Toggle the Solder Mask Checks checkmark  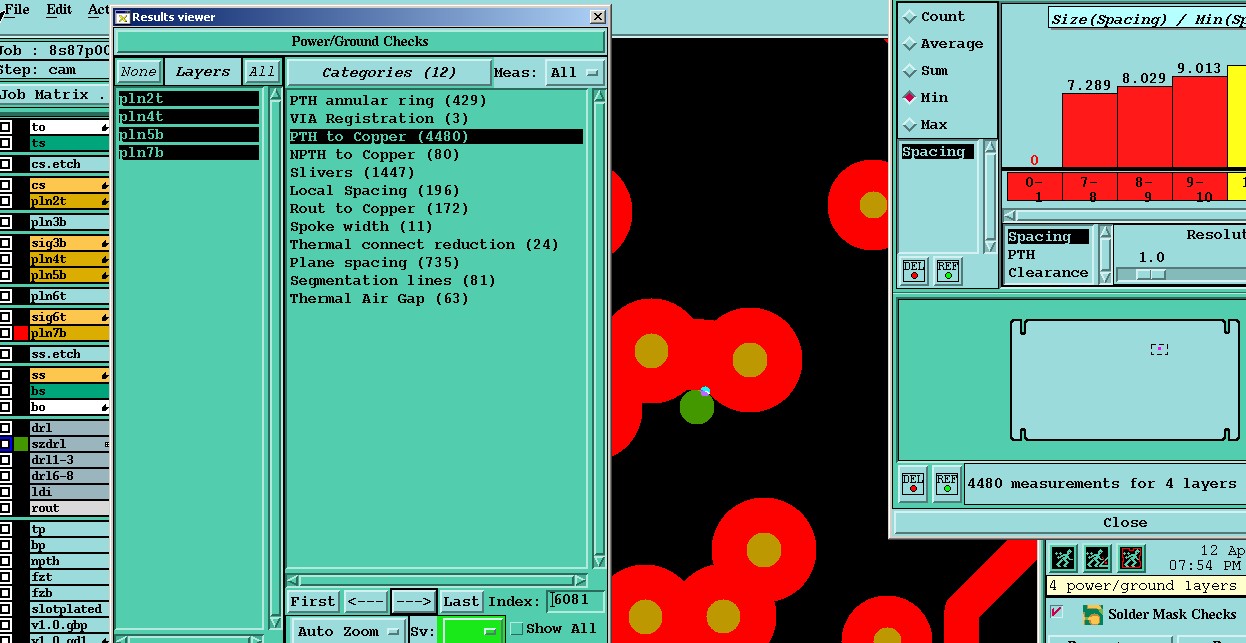(1057, 612)
